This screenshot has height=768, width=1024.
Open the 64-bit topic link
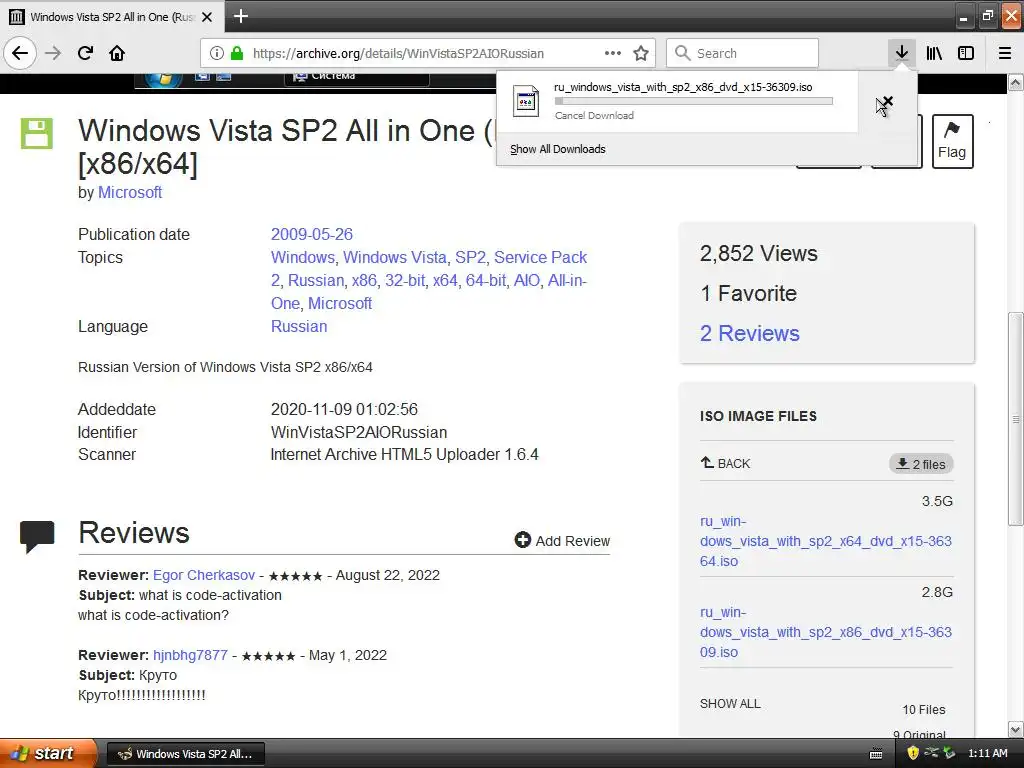tap(485, 280)
